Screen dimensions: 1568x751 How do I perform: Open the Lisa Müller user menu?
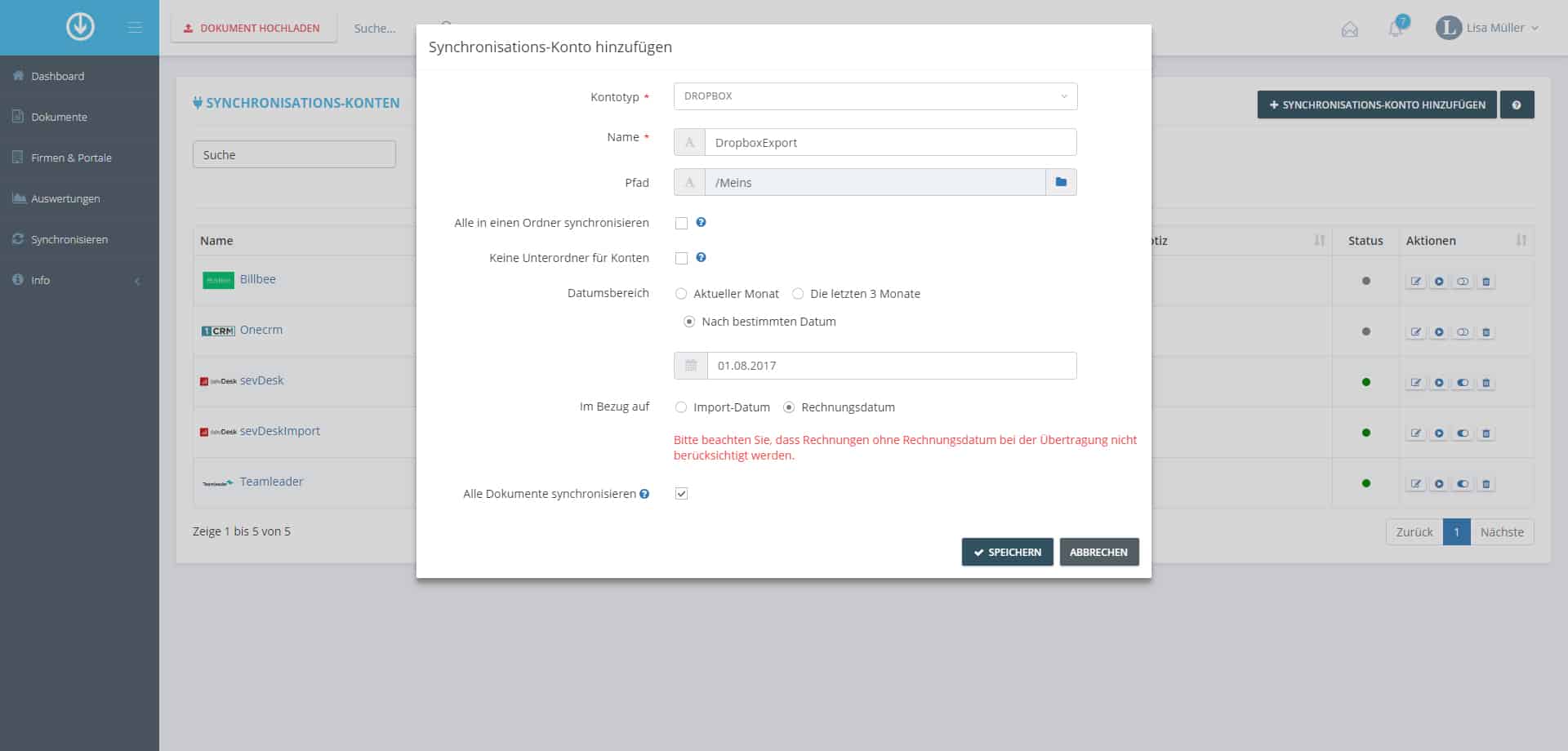1487,28
